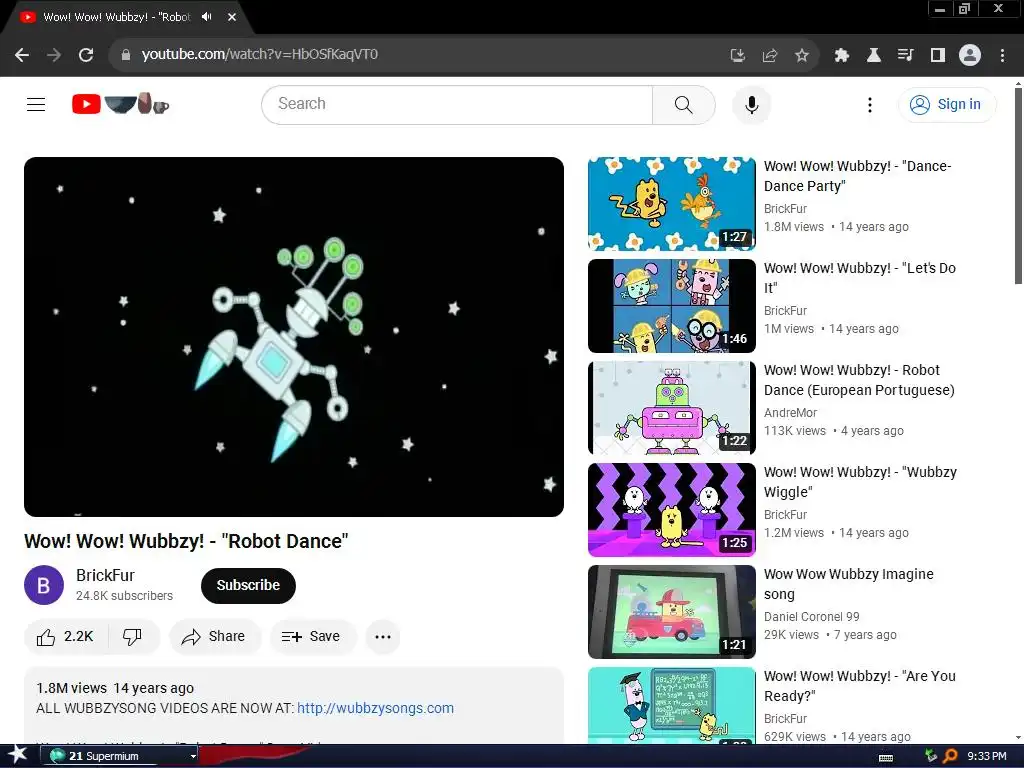Screen dimensions: 1024x768
Task: Click the "Robot Dance" video title
Action: (x=186, y=541)
